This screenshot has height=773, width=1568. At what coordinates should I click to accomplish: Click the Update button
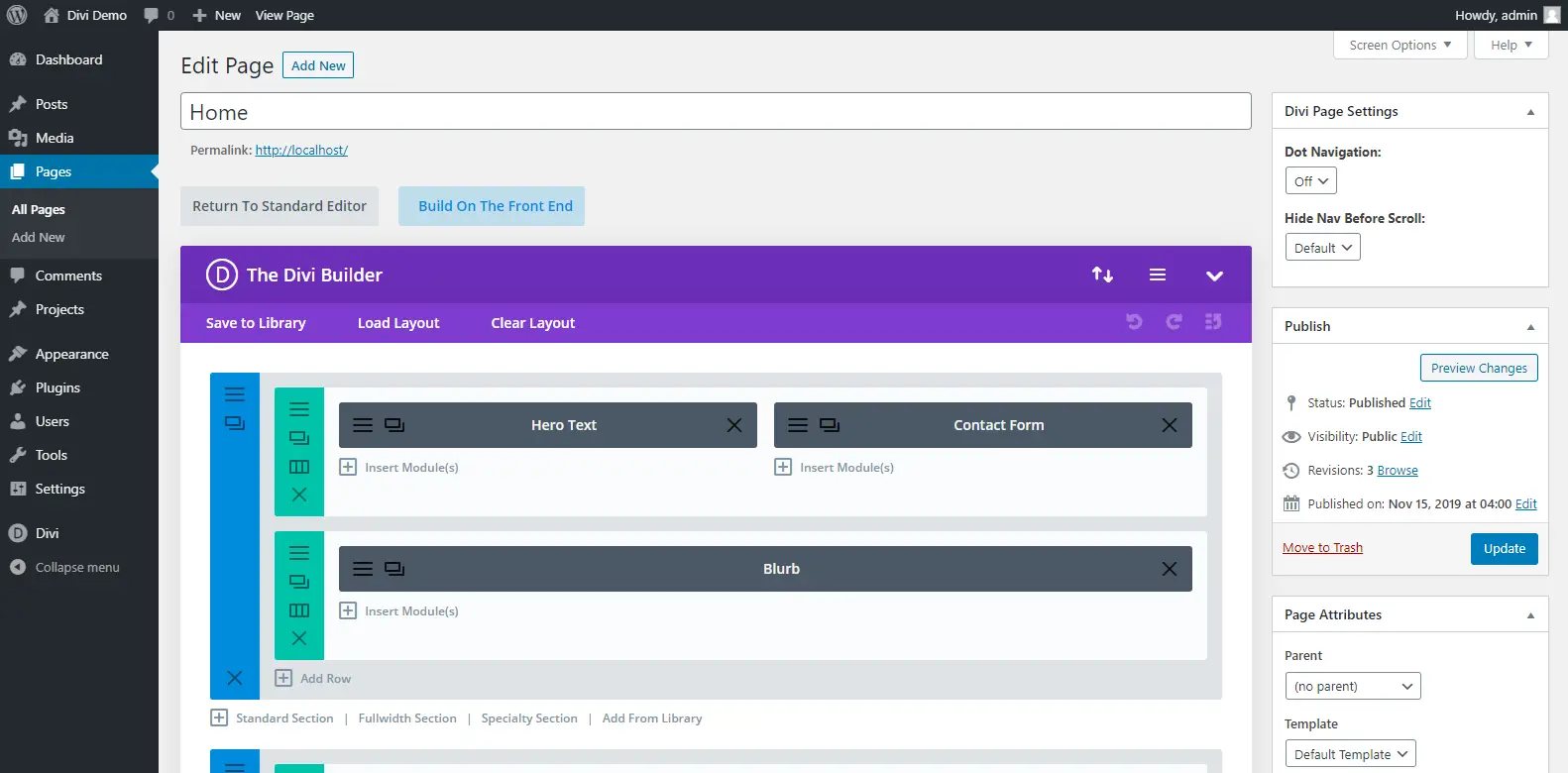pos(1505,548)
